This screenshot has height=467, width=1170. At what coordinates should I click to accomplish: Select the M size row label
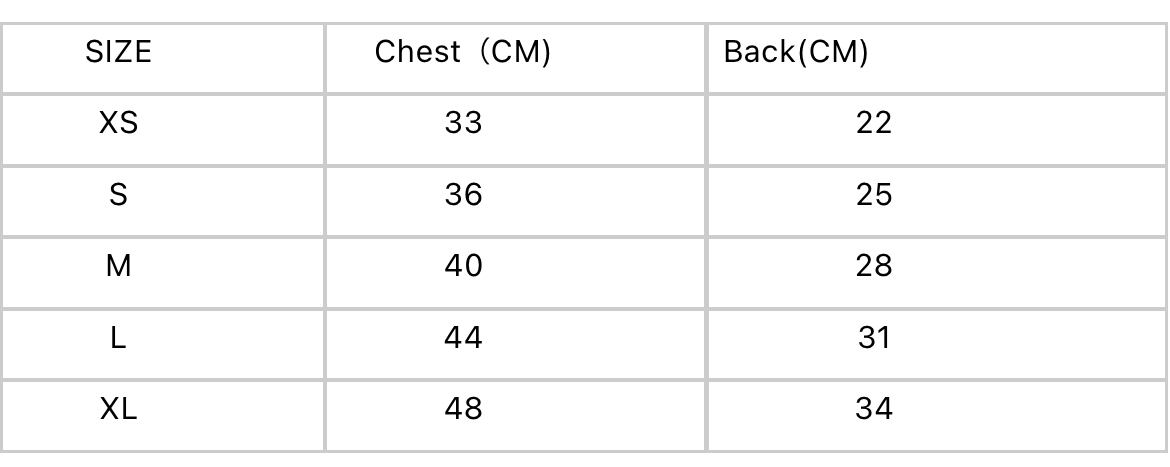point(118,267)
